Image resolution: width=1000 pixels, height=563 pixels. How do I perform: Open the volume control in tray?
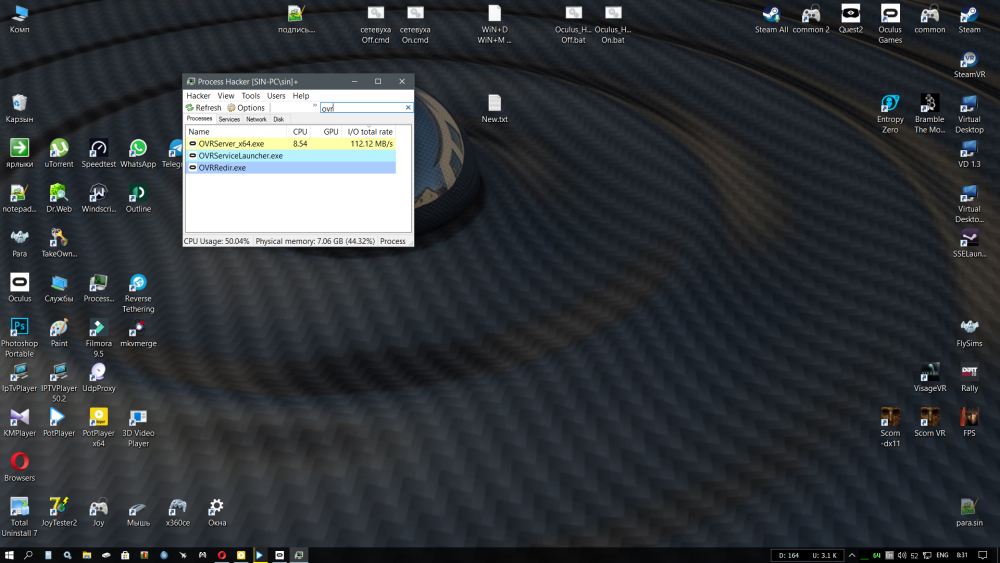click(x=901, y=555)
